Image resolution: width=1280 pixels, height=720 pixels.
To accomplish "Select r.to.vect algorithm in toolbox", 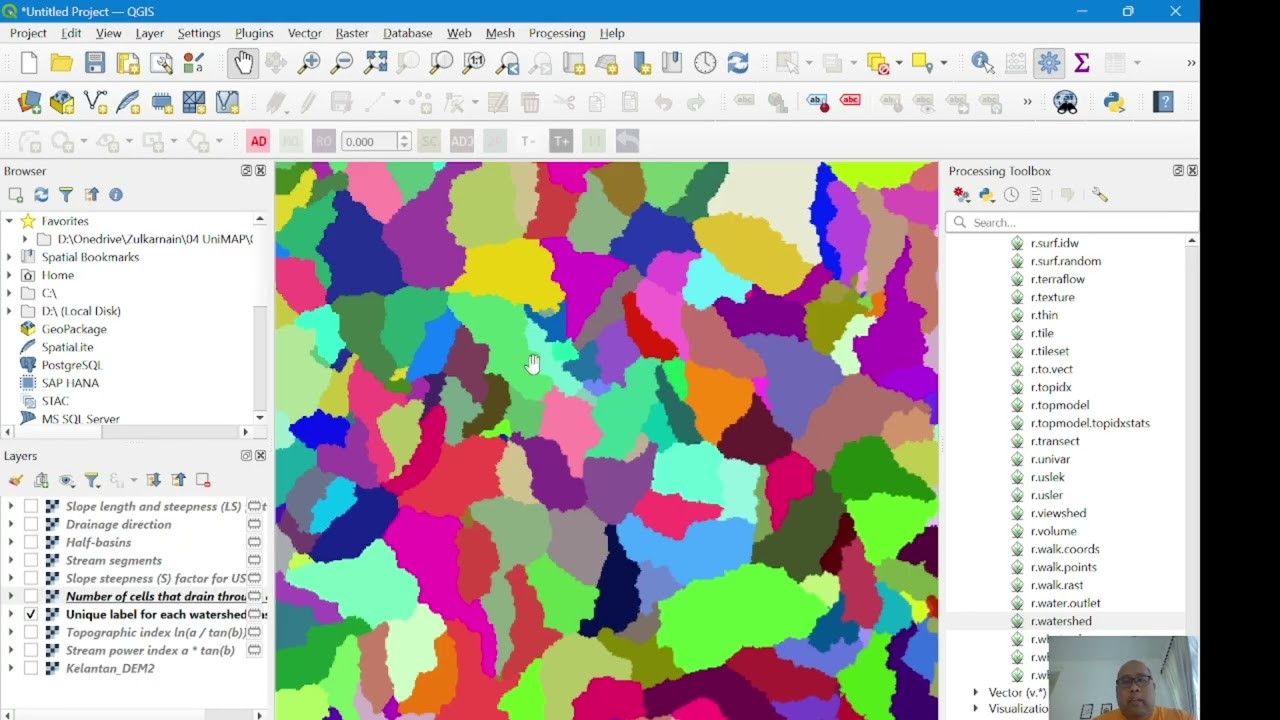I will [x=1051, y=369].
